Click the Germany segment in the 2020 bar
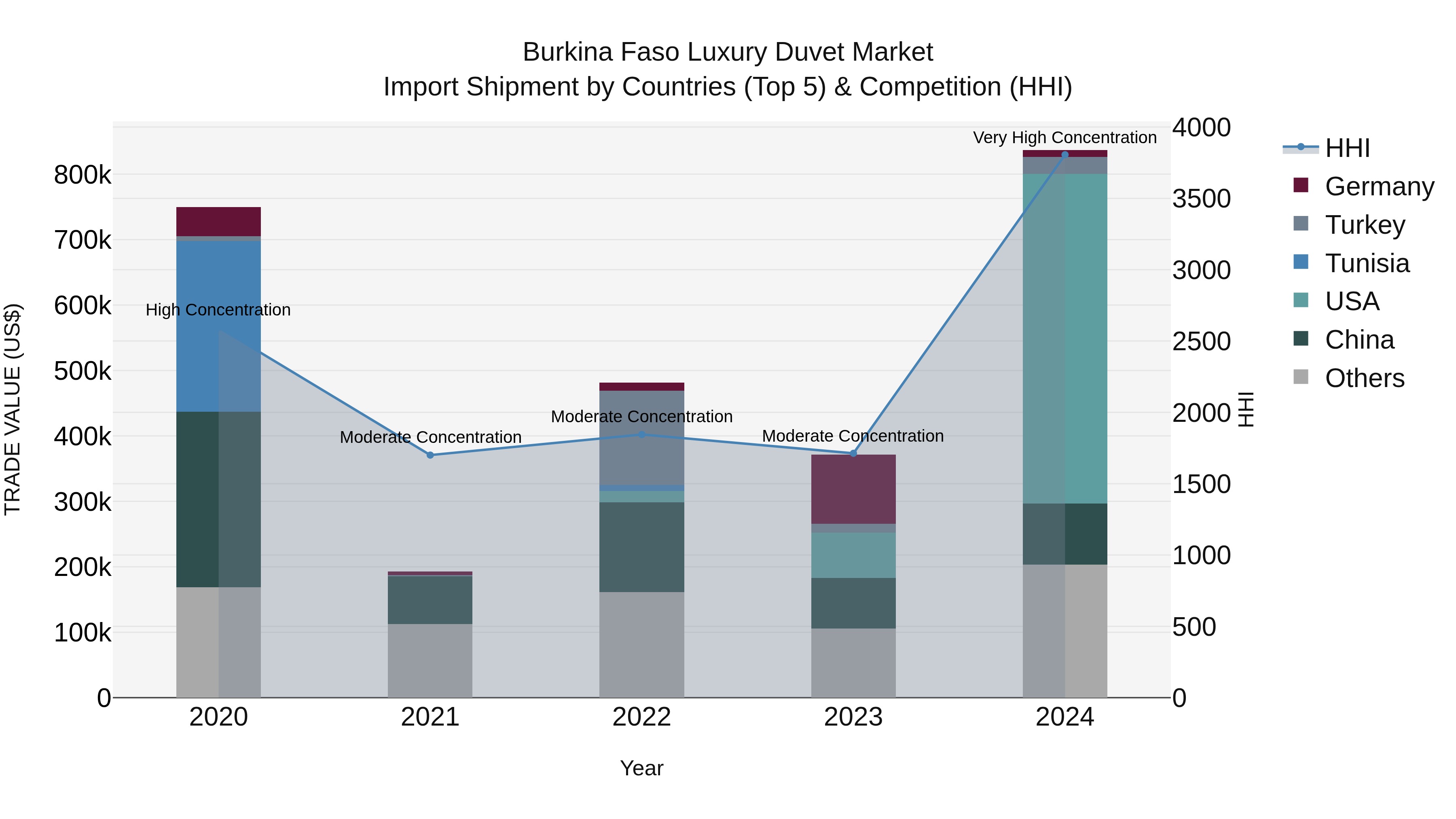The width and height of the screenshot is (1456, 819). pos(219,222)
